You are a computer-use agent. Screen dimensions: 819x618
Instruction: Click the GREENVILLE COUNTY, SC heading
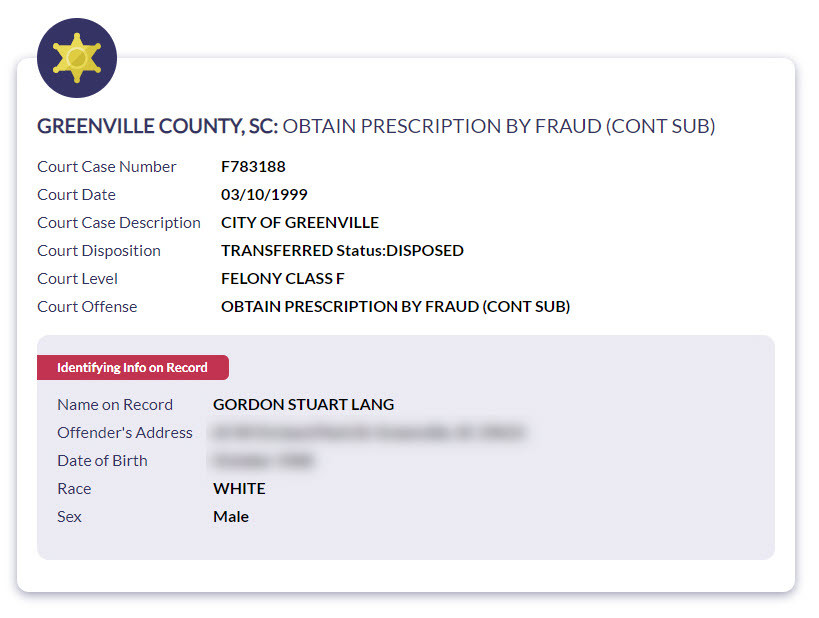[157, 127]
